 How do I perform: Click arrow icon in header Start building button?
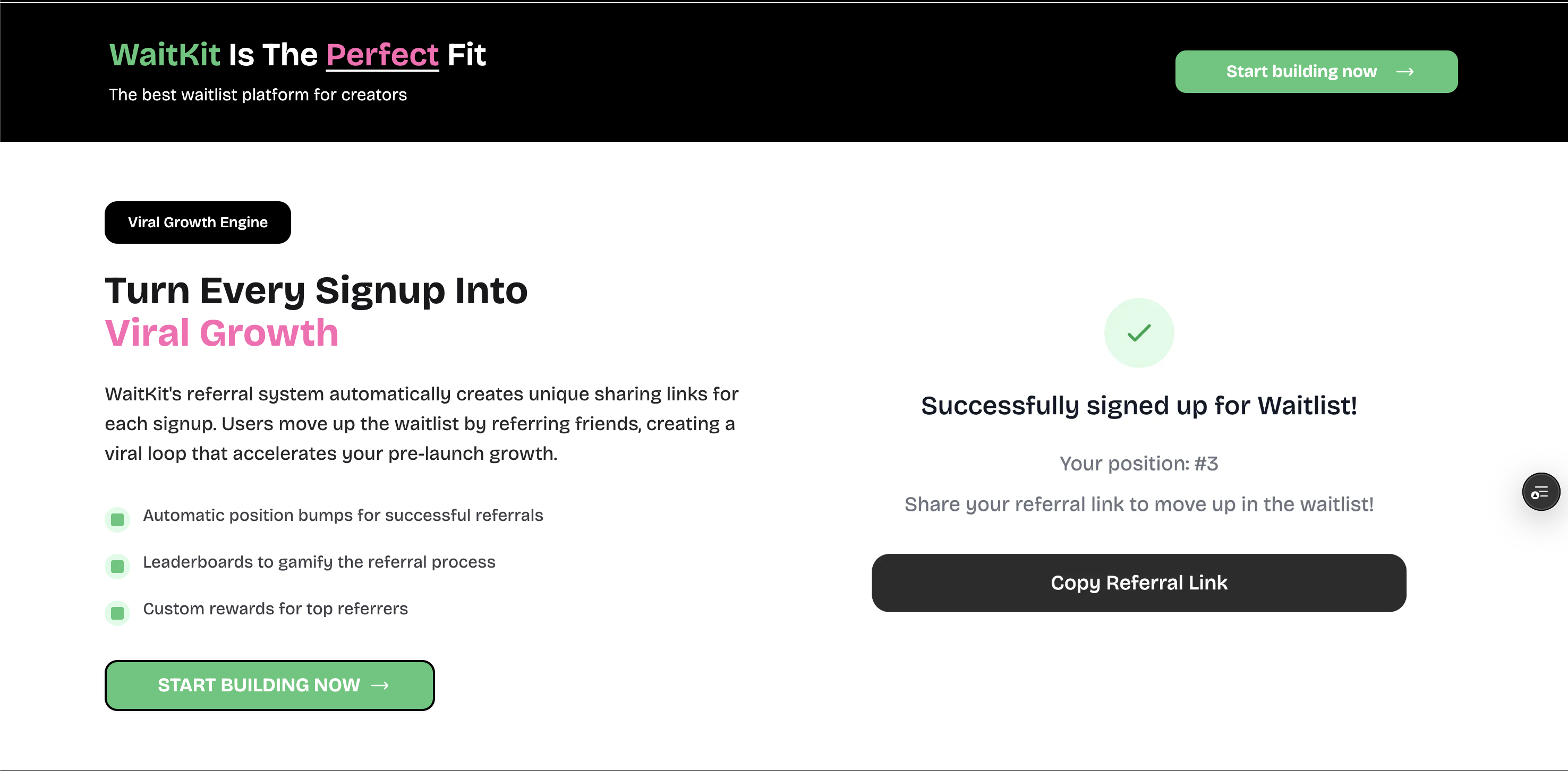(x=1404, y=72)
